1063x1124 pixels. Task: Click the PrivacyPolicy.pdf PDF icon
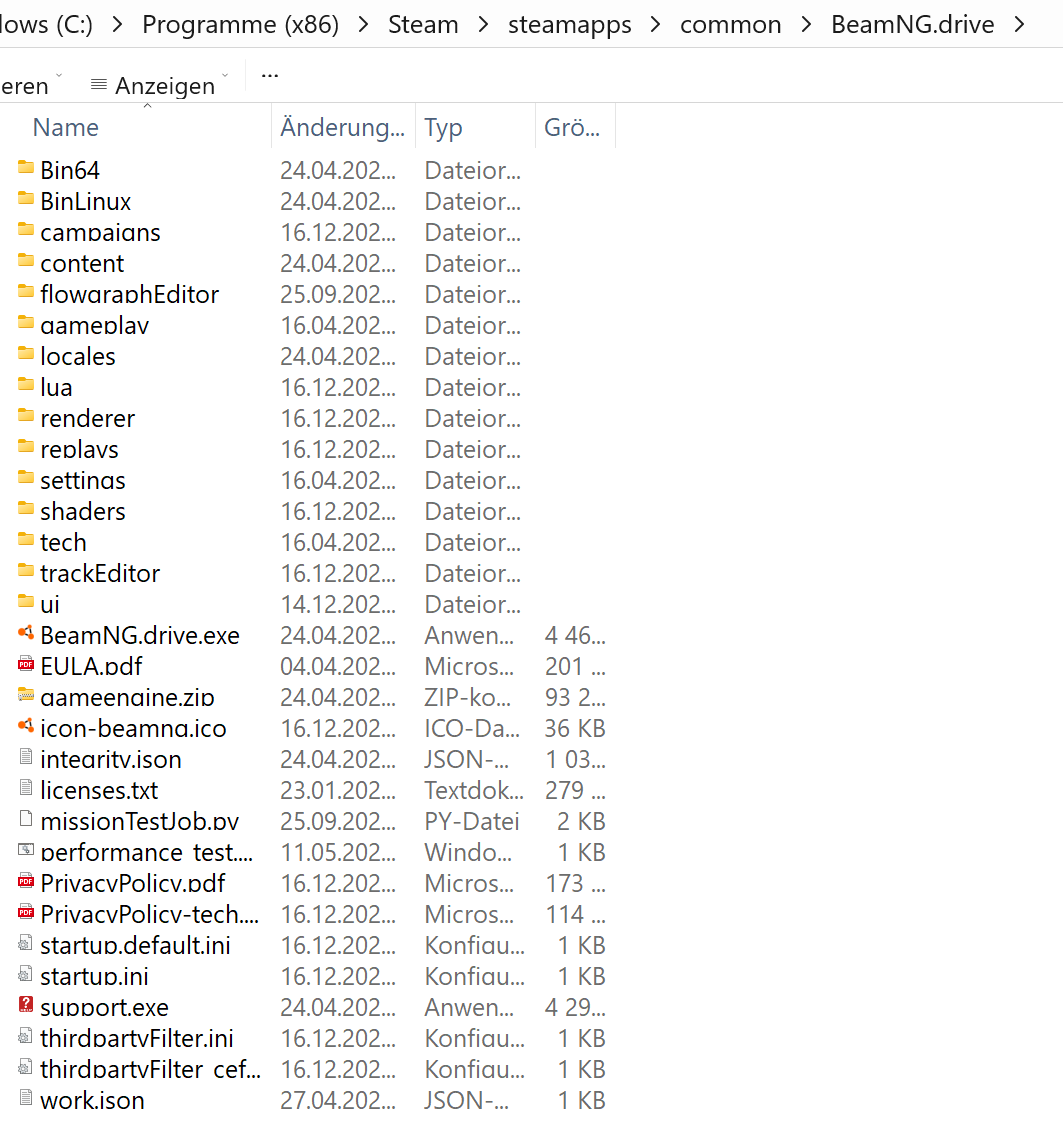pos(26,880)
